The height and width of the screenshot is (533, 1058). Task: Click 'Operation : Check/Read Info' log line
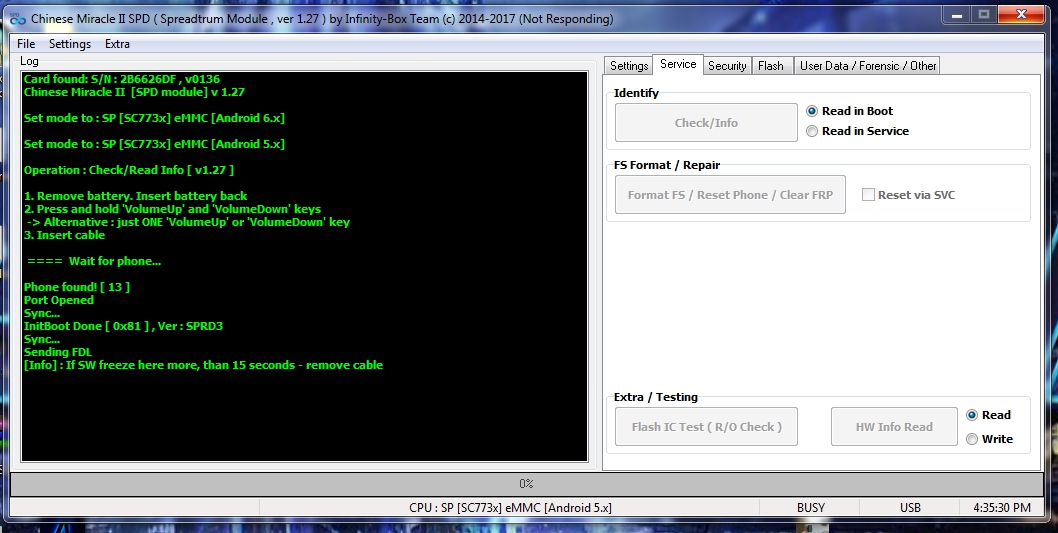(x=129, y=170)
